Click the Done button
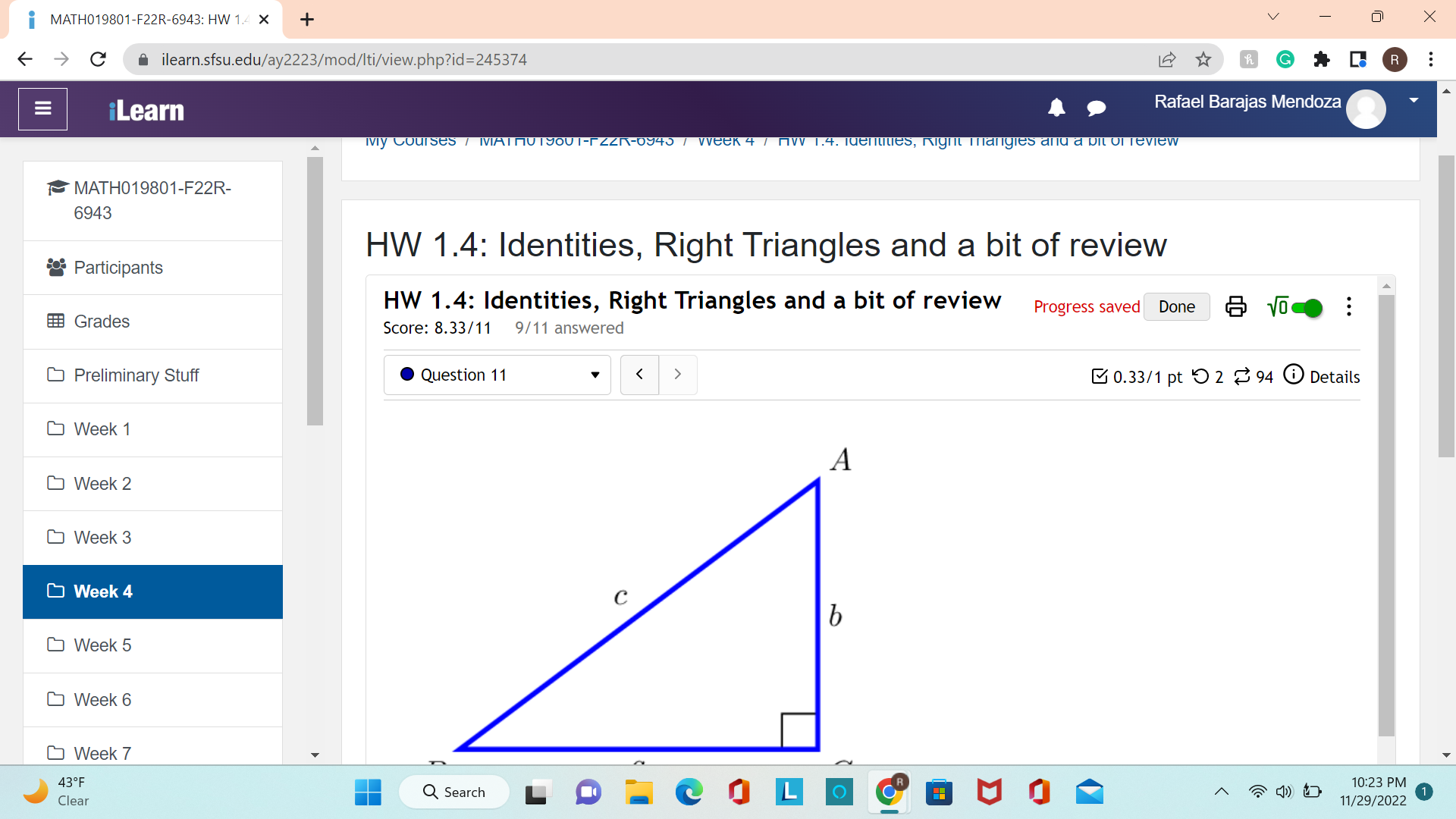Screen dimensions: 1456x819 (x=1176, y=306)
